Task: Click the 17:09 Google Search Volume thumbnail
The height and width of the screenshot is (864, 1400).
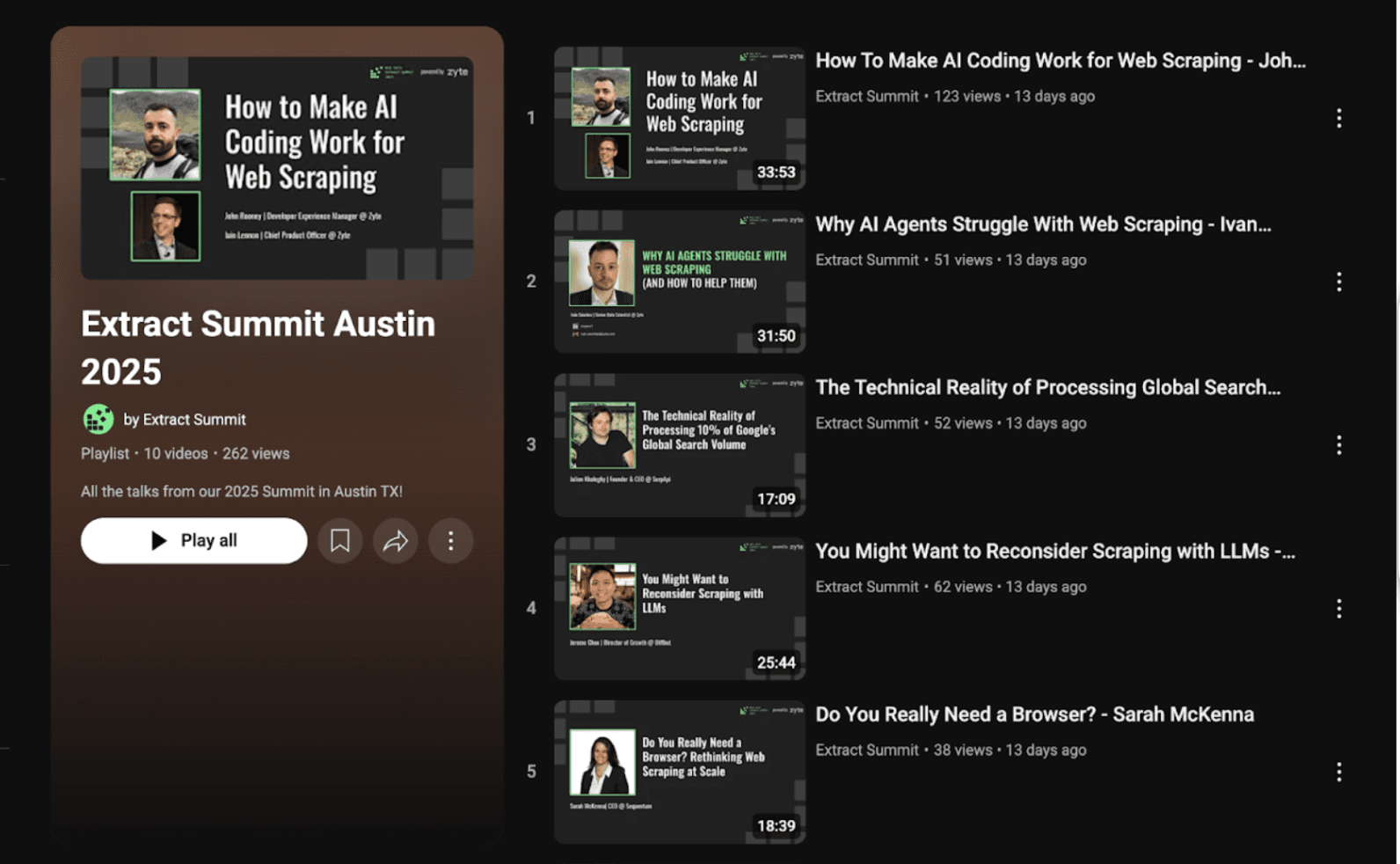Action: tap(679, 445)
